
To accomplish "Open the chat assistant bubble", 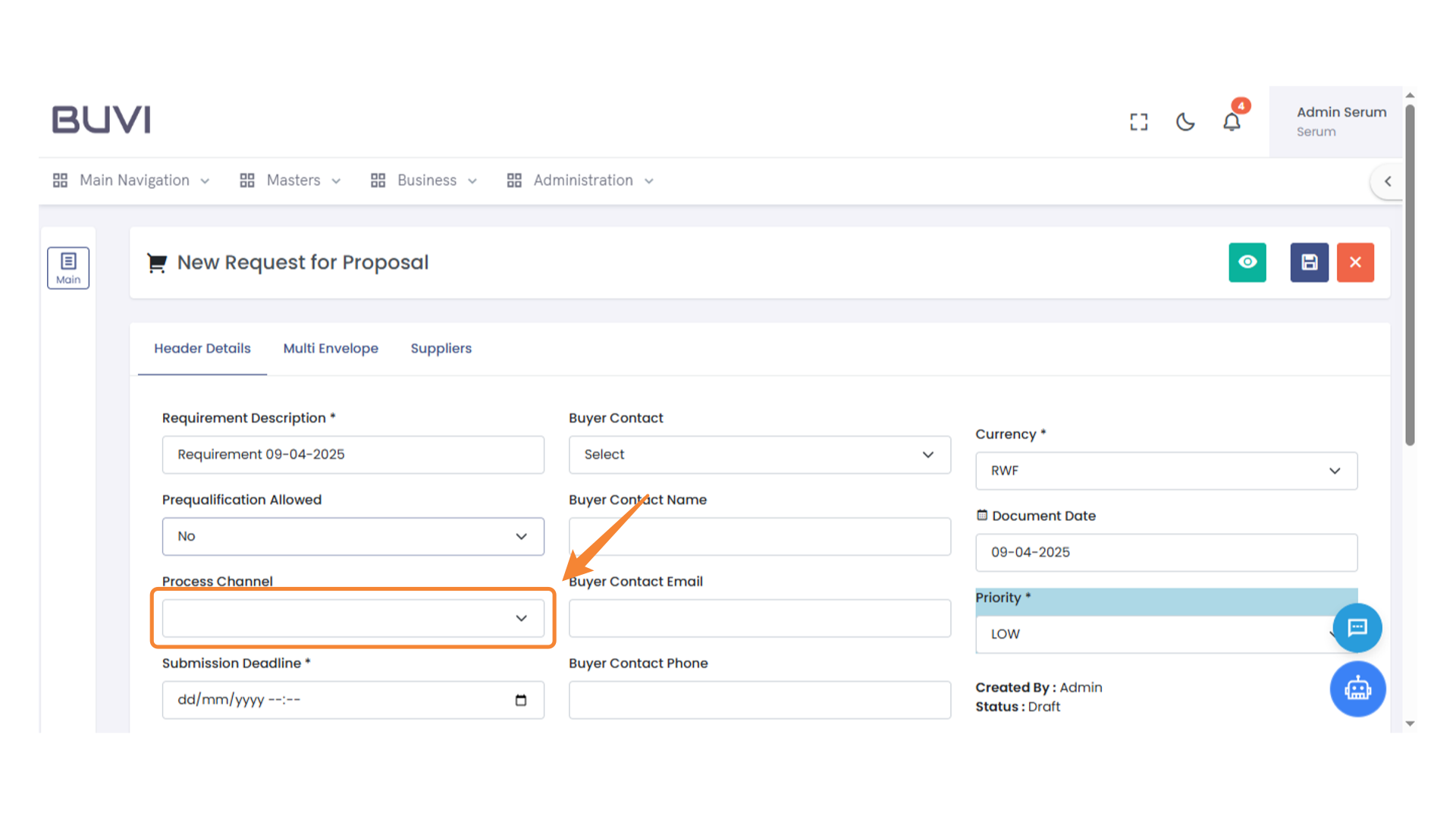I will (1357, 628).
